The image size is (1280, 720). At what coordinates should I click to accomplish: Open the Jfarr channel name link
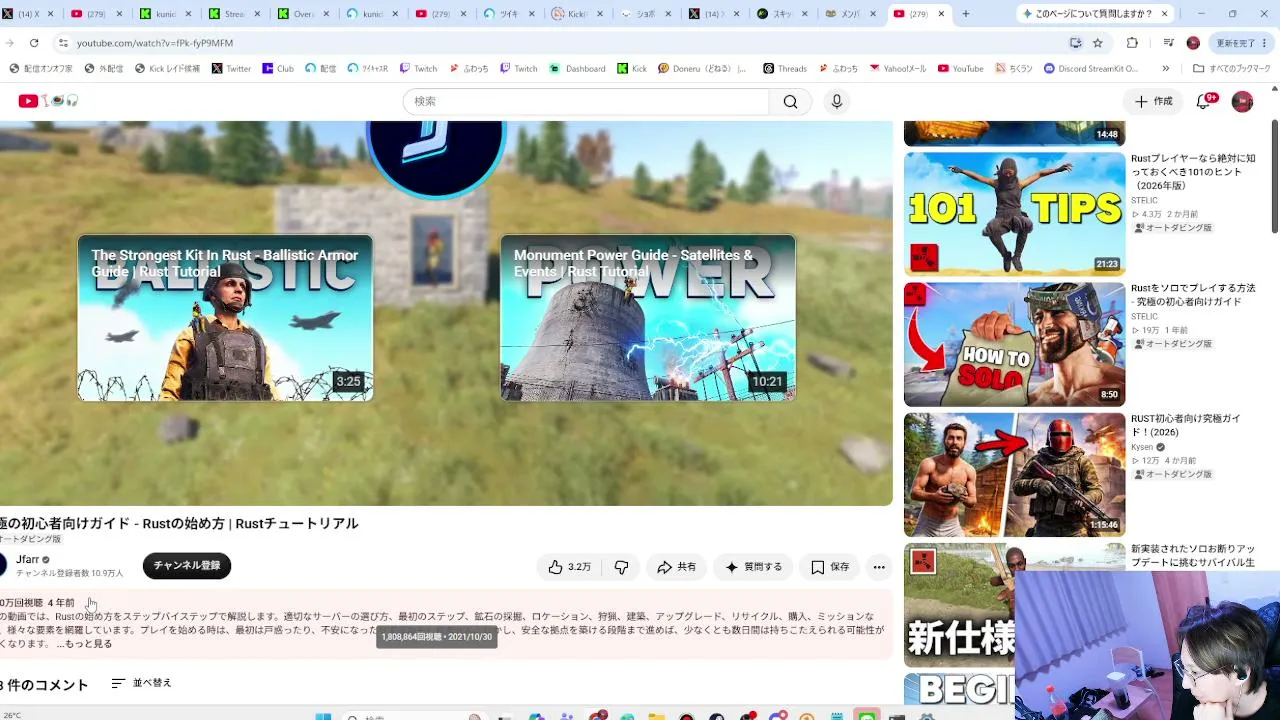pos(28,560)
